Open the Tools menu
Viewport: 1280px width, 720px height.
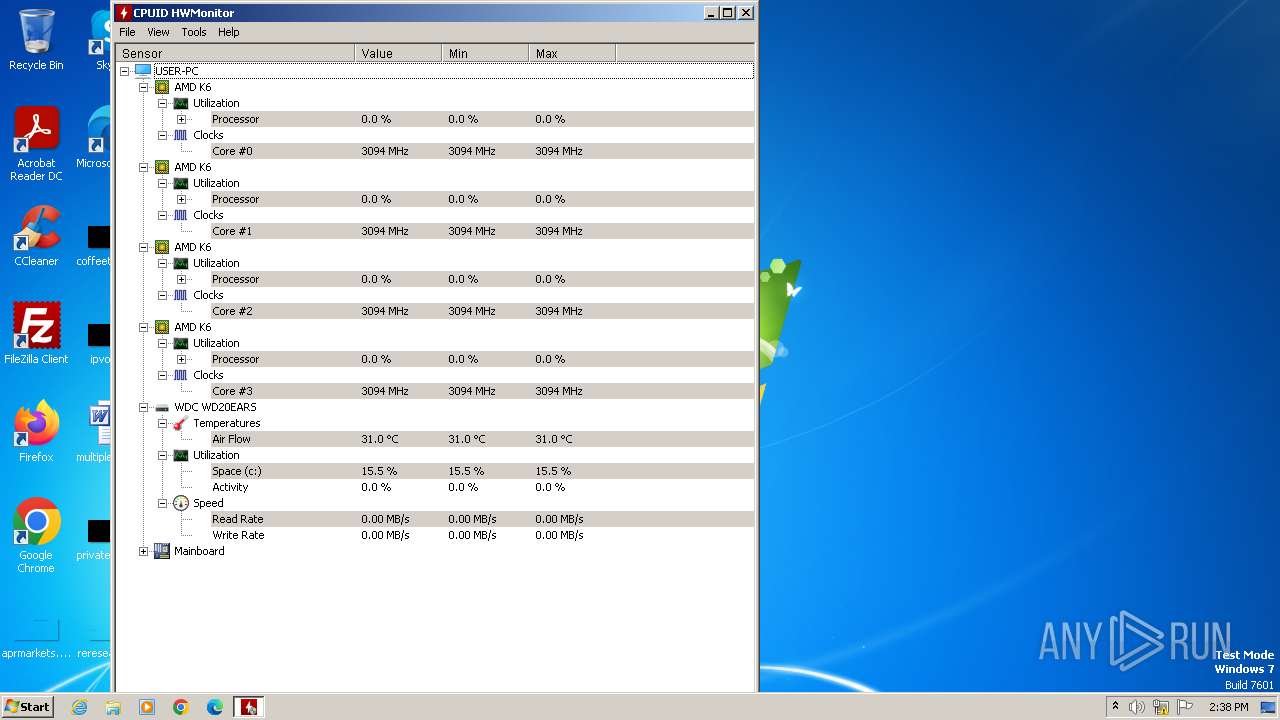tap(194, 32)
